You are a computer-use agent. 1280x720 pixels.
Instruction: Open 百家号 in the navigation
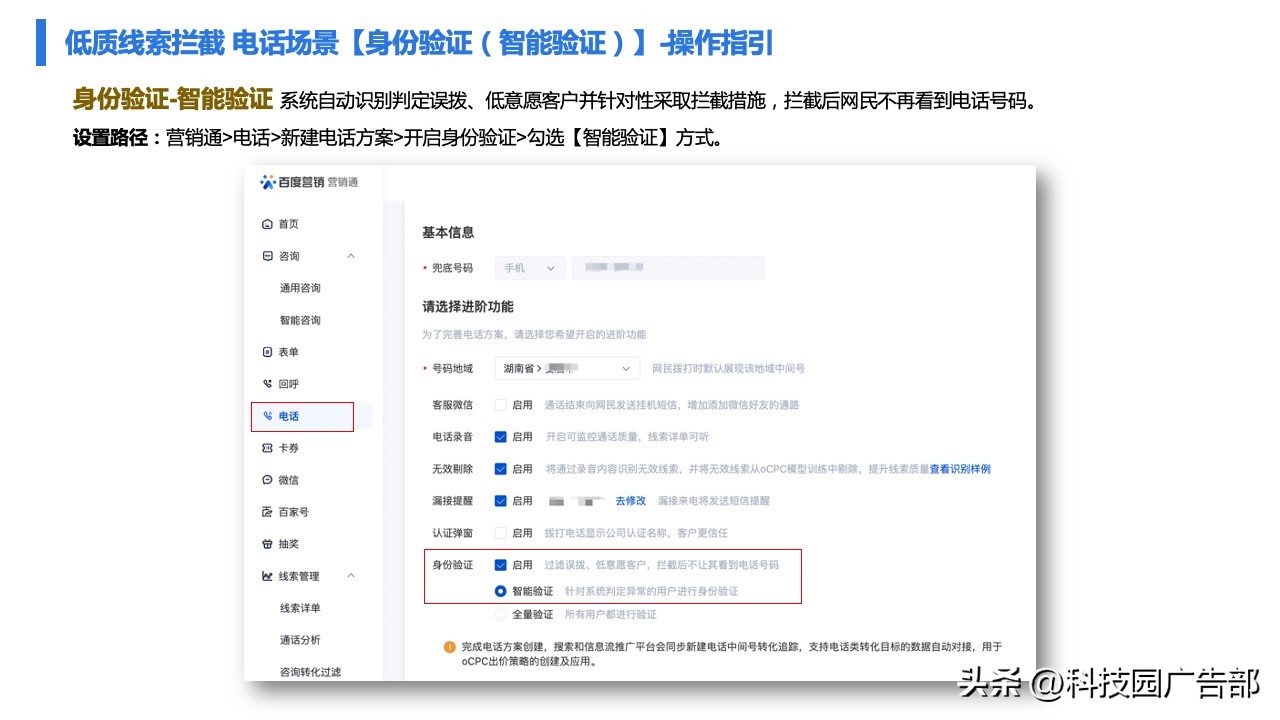[292, 511]
